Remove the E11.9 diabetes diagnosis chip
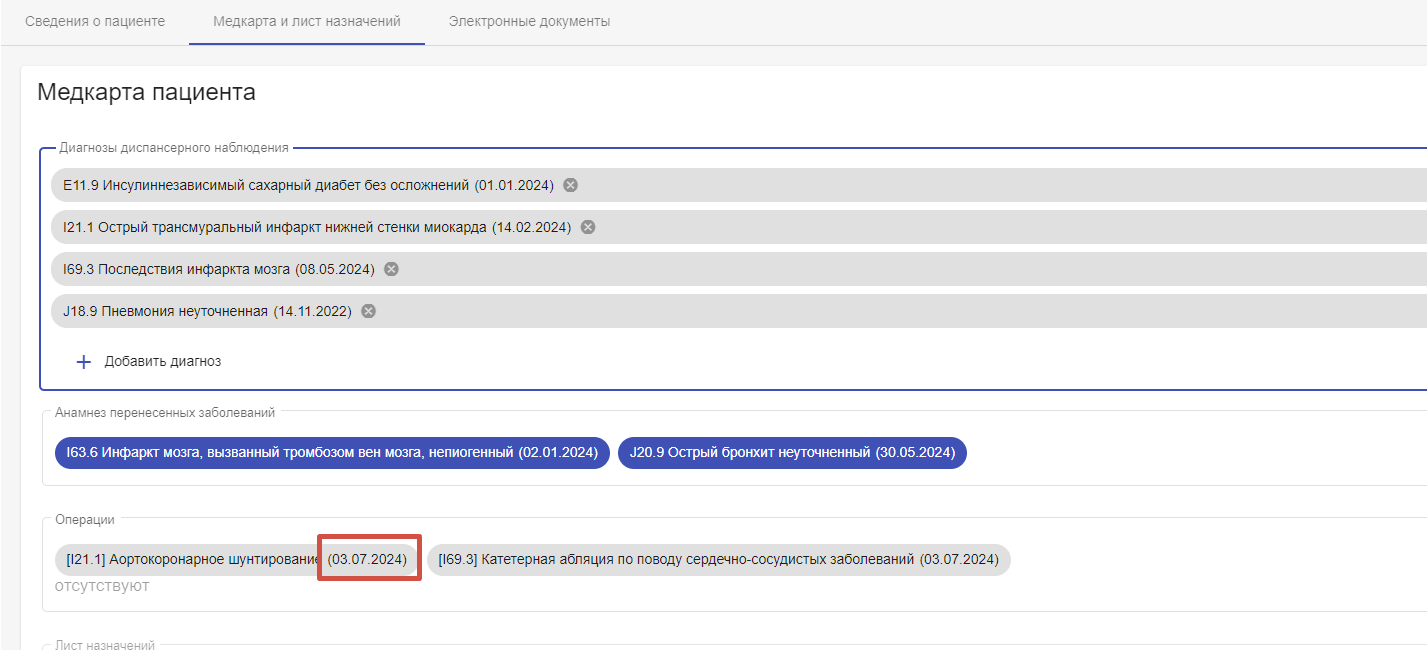This screenshot has height=650, width=1427. coord(570,185)
